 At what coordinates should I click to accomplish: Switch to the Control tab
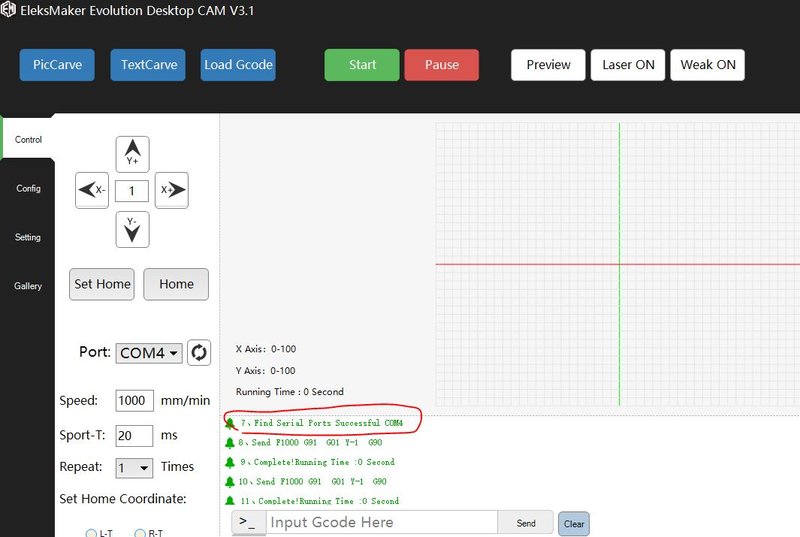pyautogui.click(x=28, y=139)
